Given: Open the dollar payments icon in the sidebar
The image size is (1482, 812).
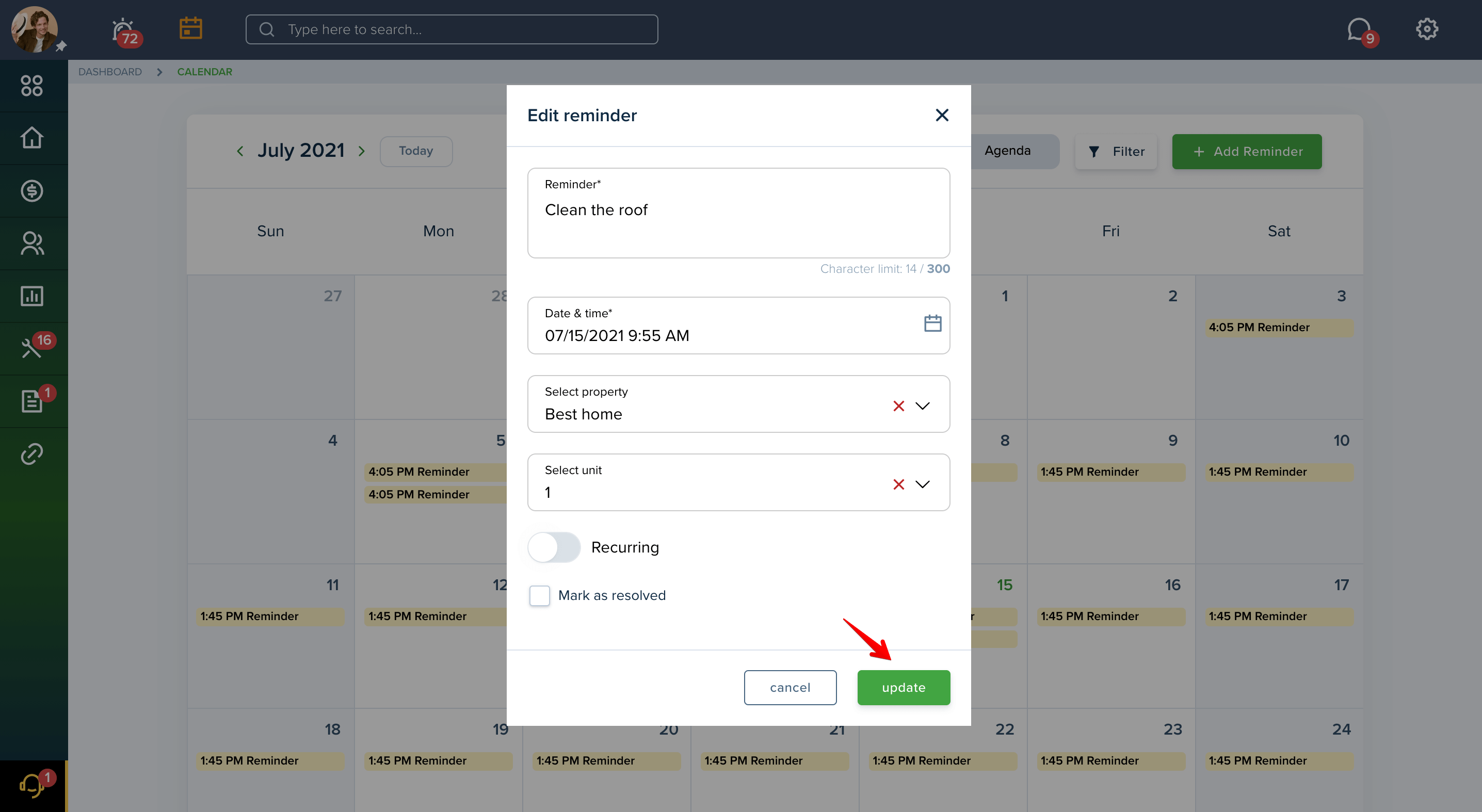Looking at the screenshot, I should (31, 190).
